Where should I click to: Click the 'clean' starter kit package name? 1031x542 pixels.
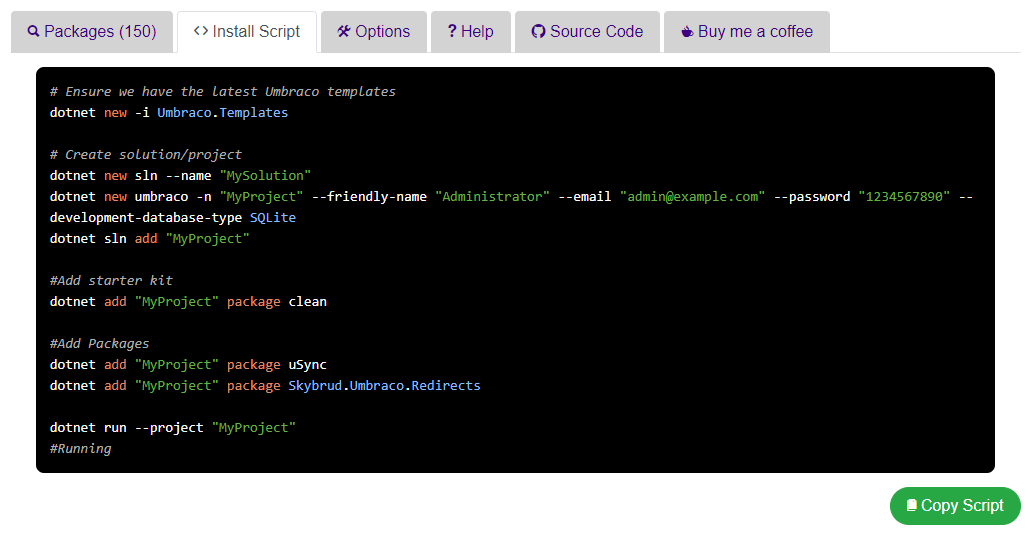pos(308,302)
